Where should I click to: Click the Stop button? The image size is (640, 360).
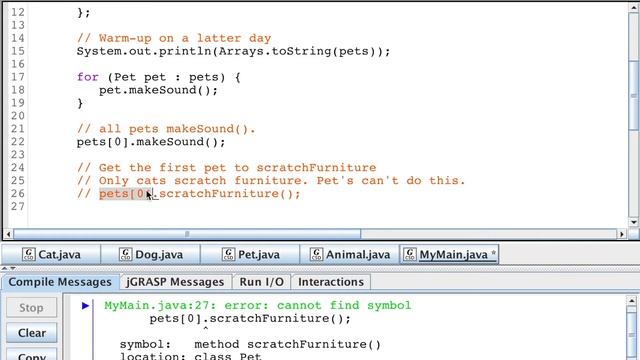pos(31,307)
